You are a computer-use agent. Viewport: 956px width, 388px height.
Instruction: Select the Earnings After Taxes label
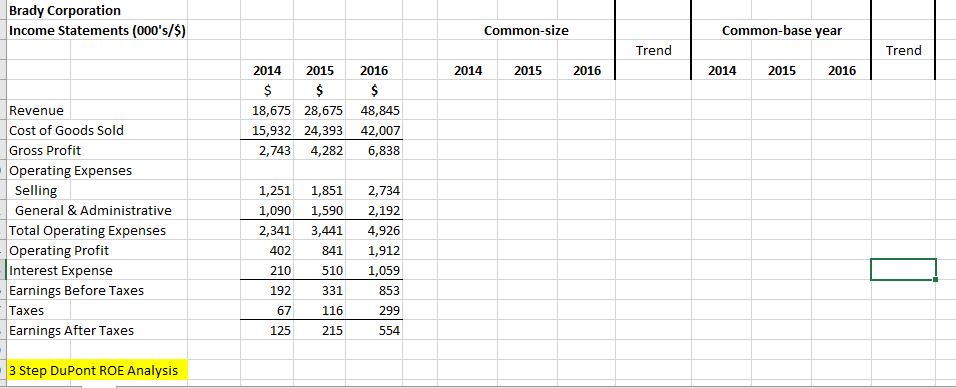coord(71,331)
